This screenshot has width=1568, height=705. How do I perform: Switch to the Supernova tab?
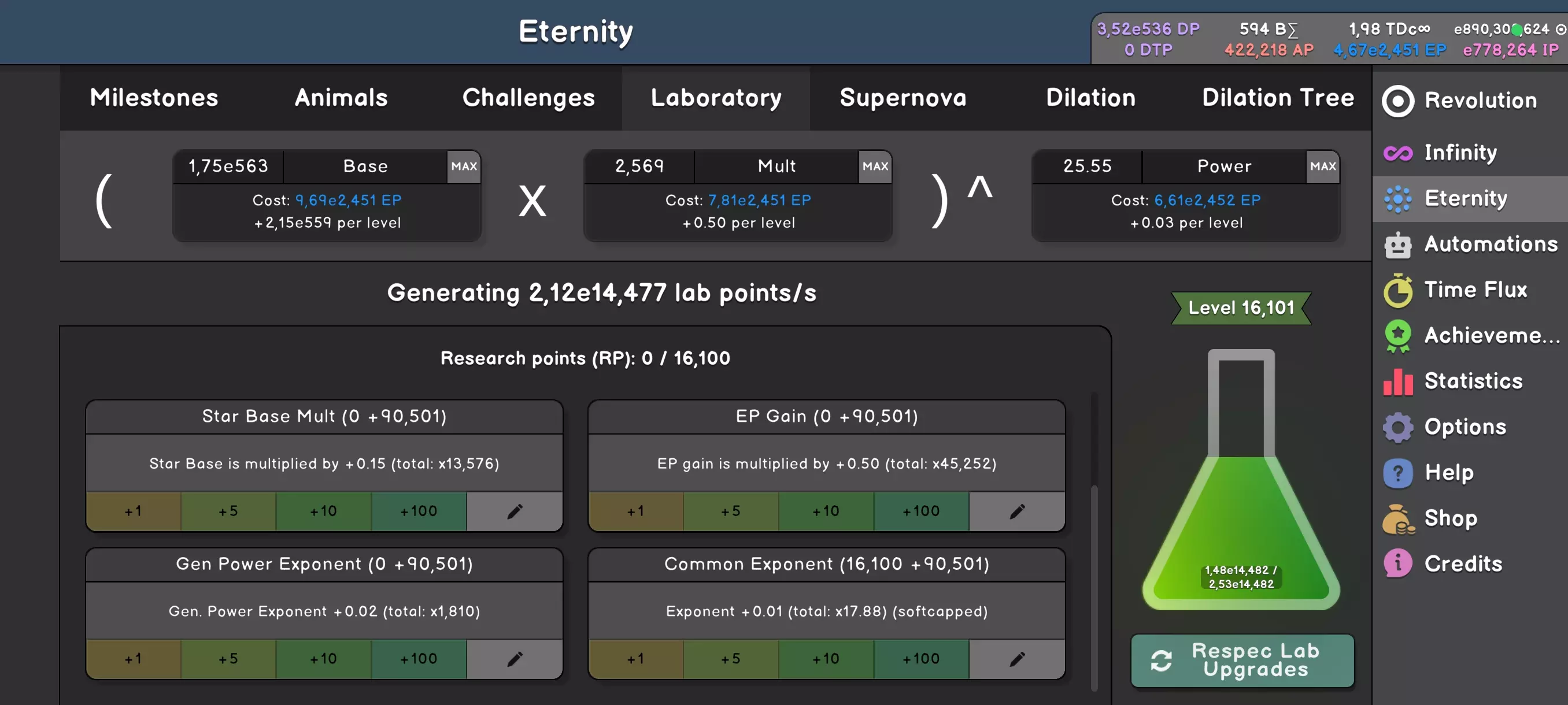[903, 98]
